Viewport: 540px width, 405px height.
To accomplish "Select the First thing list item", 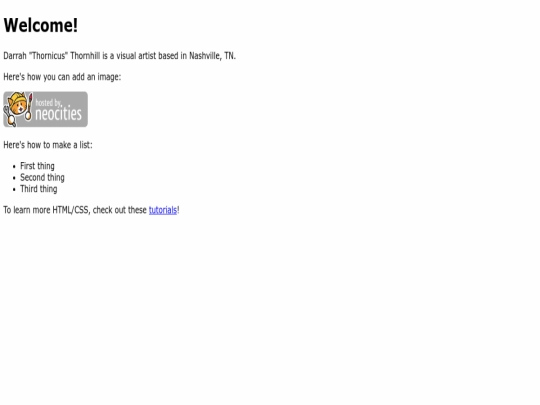I will click(37, 166).
